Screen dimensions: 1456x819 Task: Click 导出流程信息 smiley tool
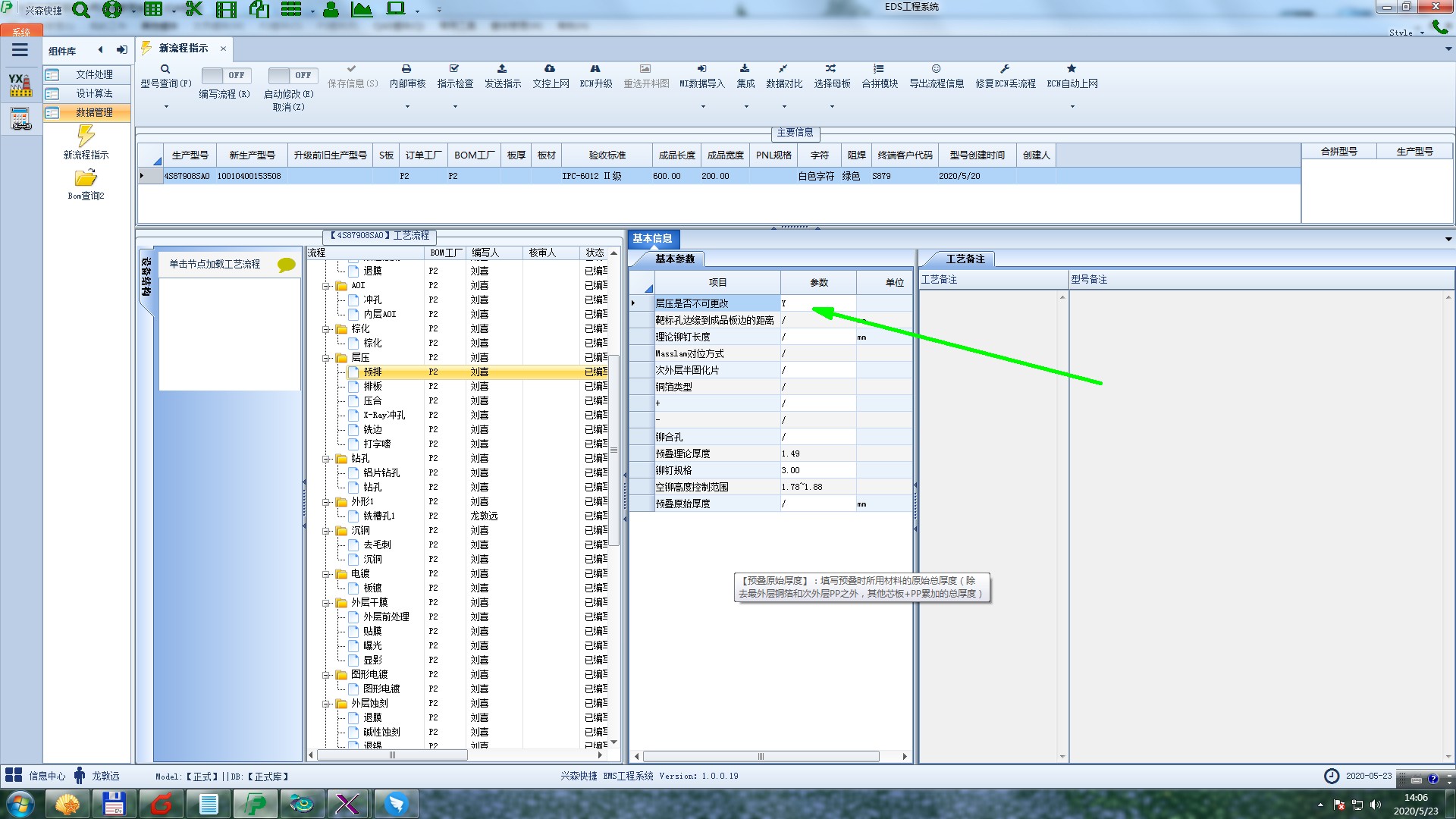(x=937, y=77)
